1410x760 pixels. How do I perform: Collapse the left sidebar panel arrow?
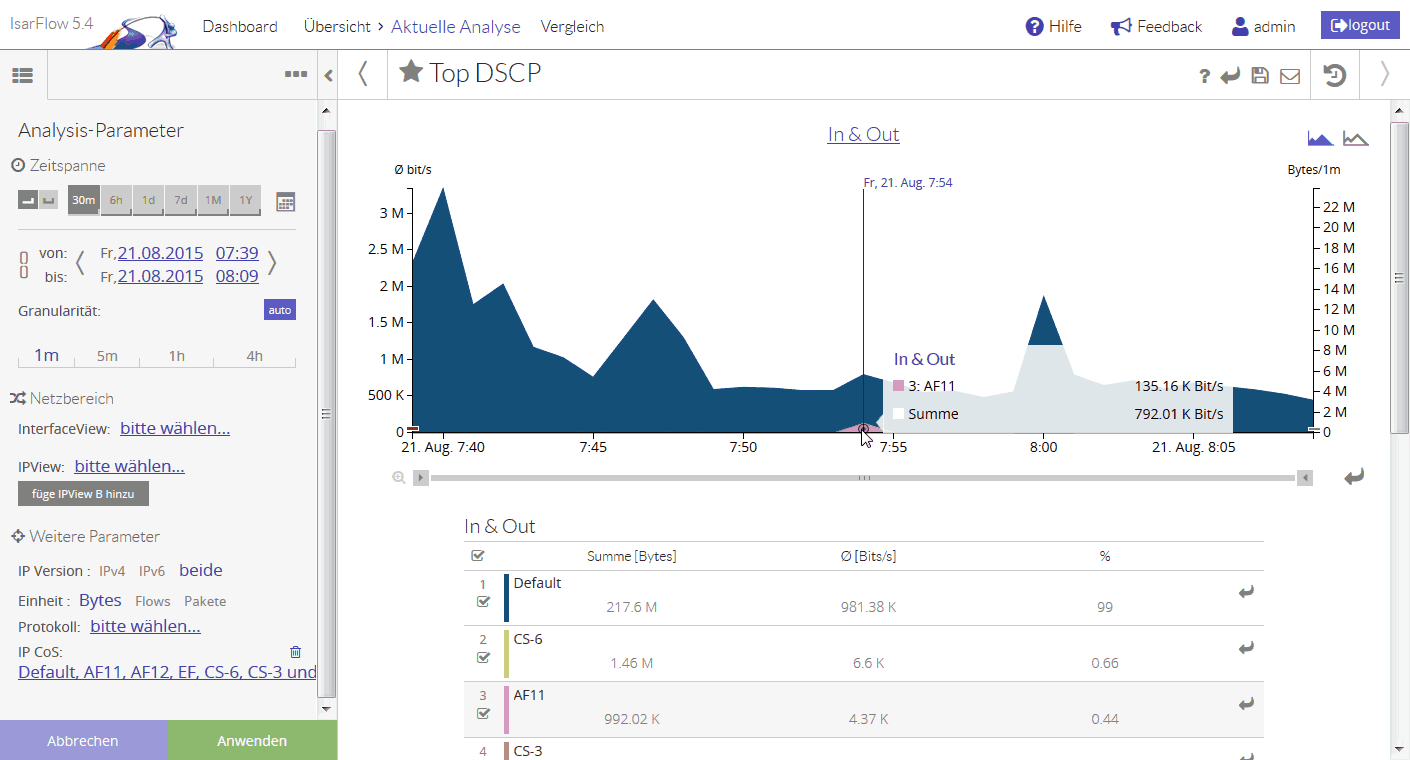328,75
